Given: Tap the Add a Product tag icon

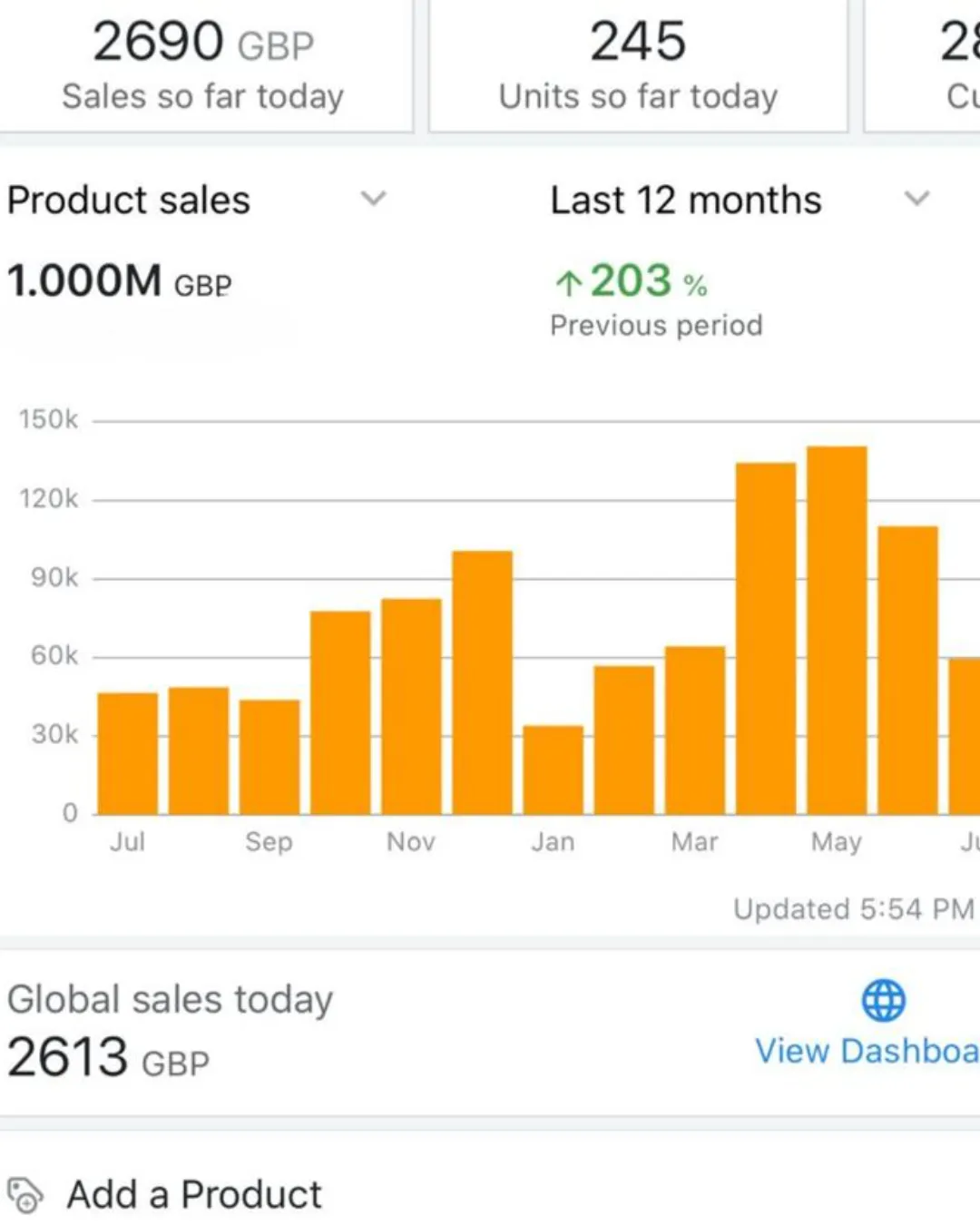Looking at the screenshot, I should [24, 1195].
